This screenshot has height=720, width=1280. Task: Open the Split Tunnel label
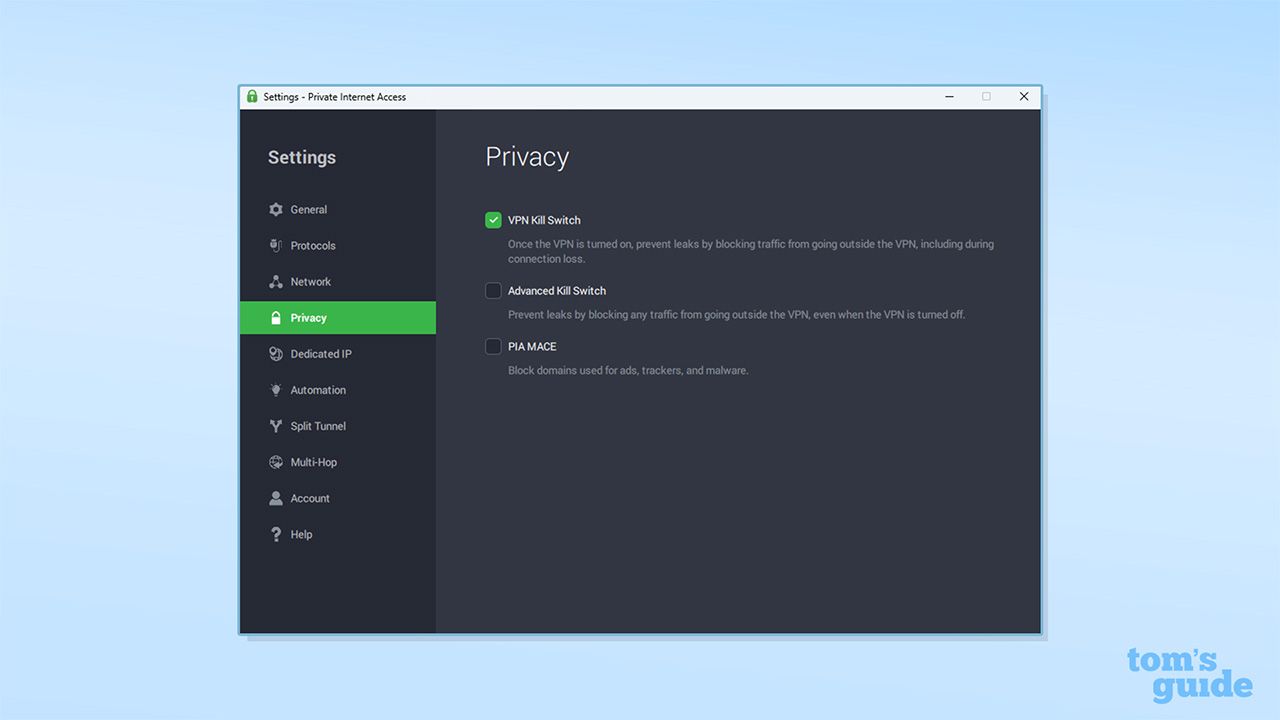pyautogui.click(x=318, y=426)
